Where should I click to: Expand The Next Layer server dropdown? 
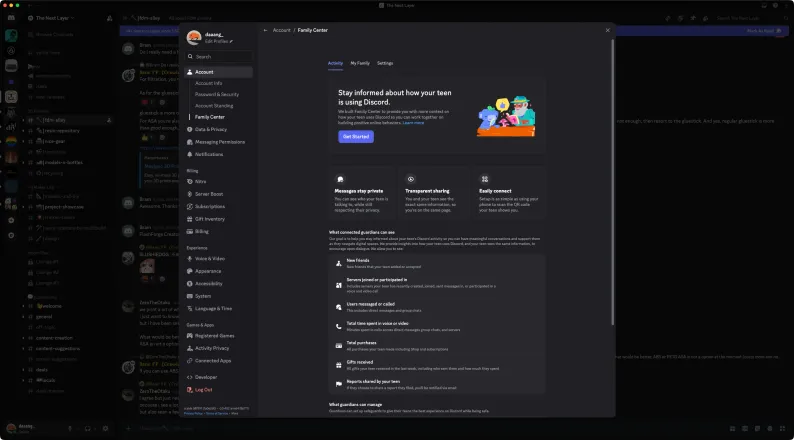(55, 18)
